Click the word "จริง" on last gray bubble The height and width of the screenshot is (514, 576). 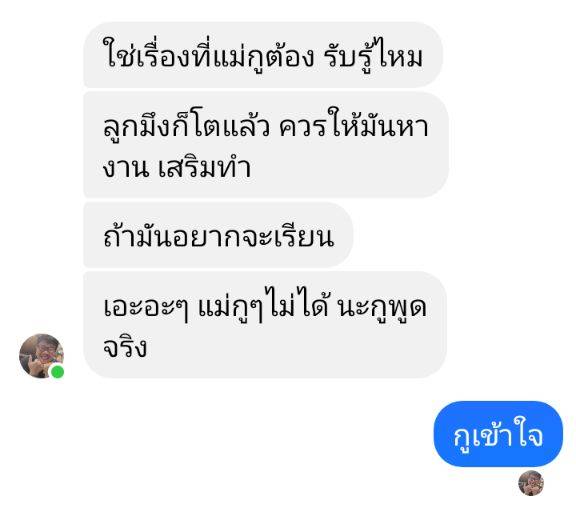[125, 345]
